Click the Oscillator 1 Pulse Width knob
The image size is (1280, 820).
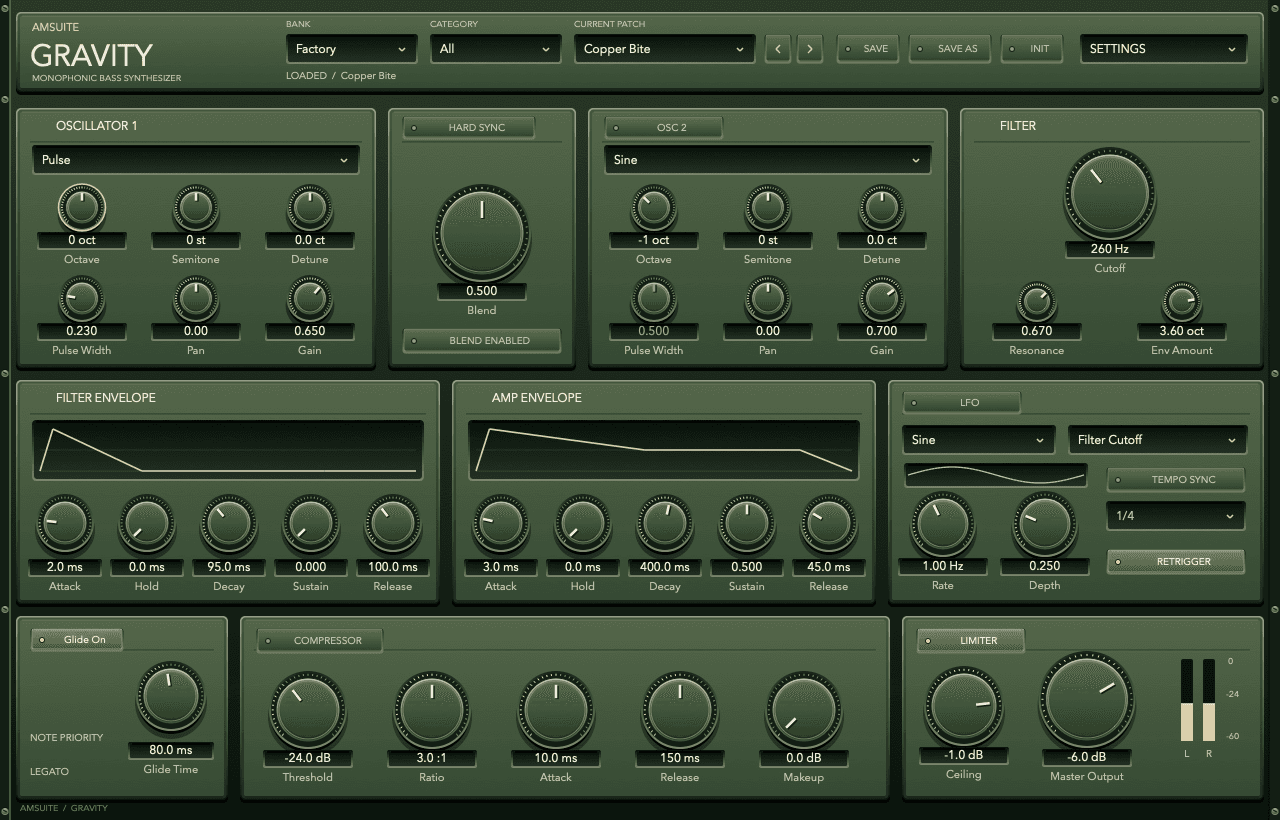coord(82,299)
